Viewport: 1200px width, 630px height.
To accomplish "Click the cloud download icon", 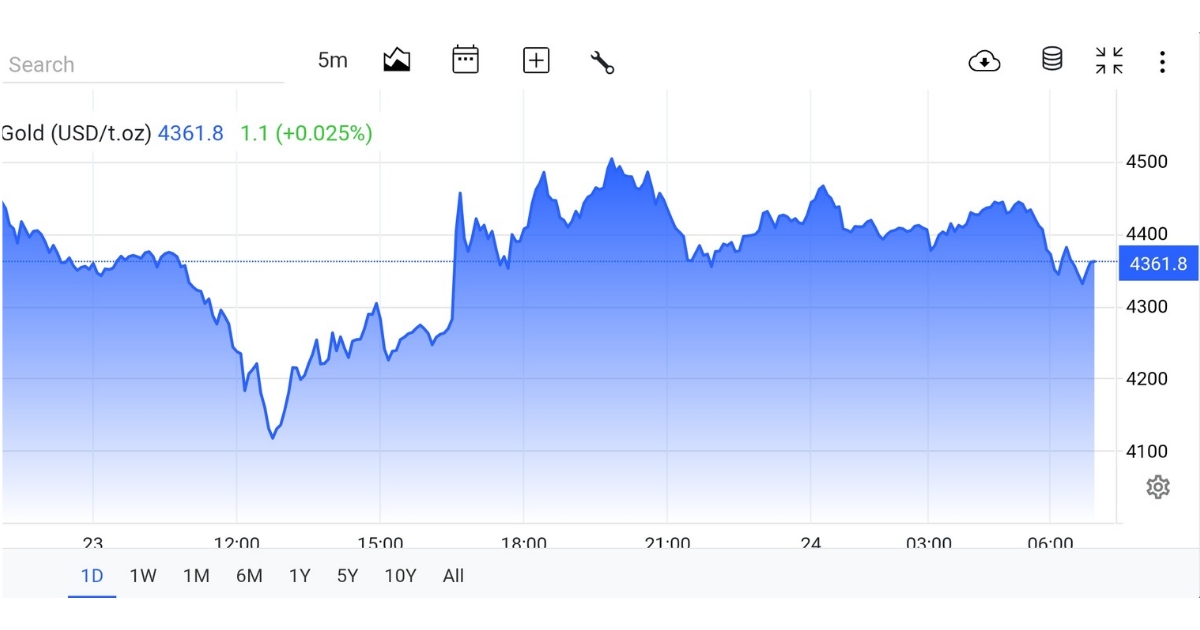I will [985, 61].
